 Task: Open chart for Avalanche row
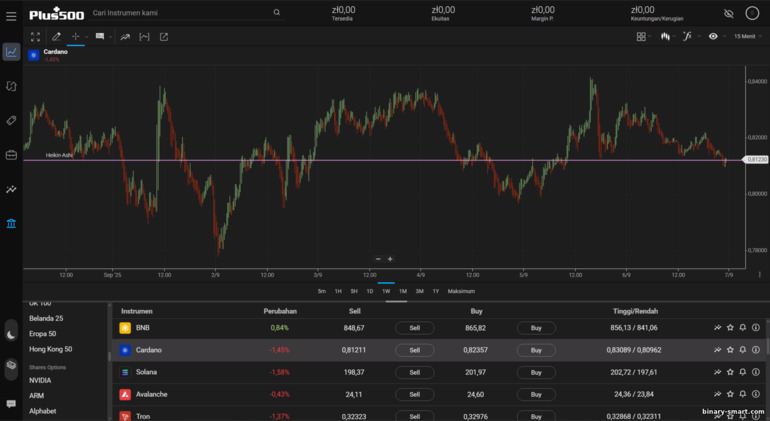coord(717,394)
